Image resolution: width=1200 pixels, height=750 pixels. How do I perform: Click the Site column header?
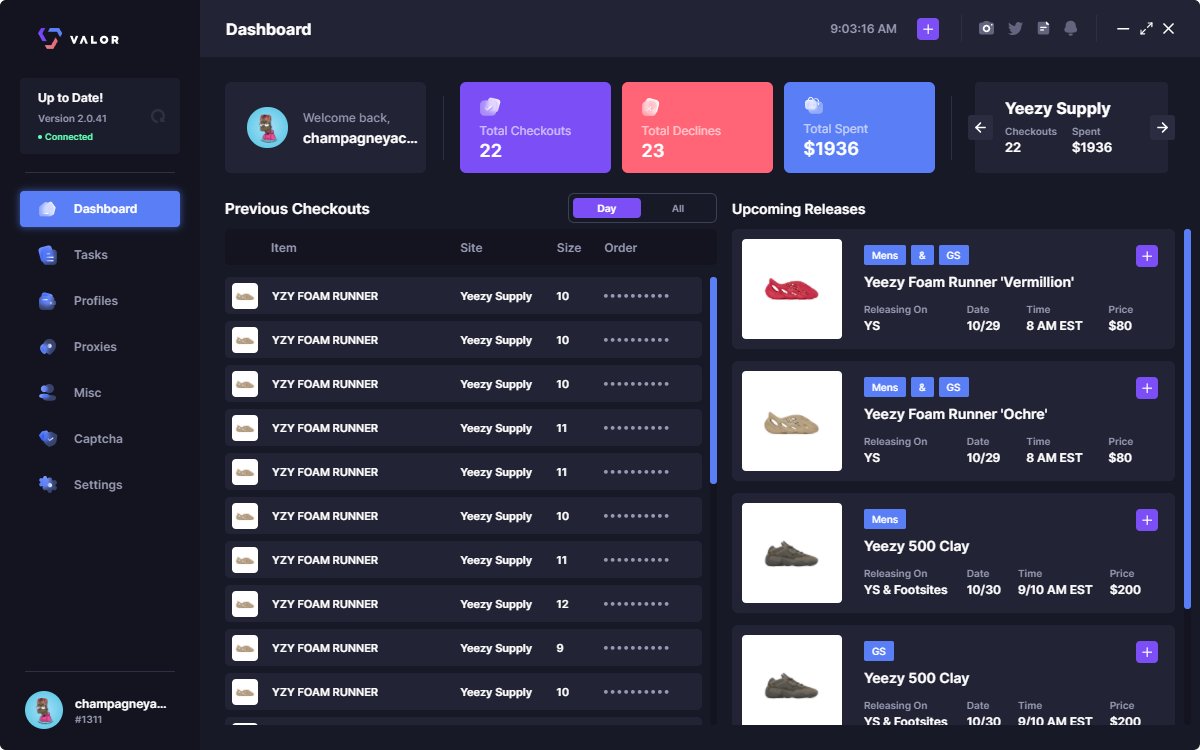471,248
